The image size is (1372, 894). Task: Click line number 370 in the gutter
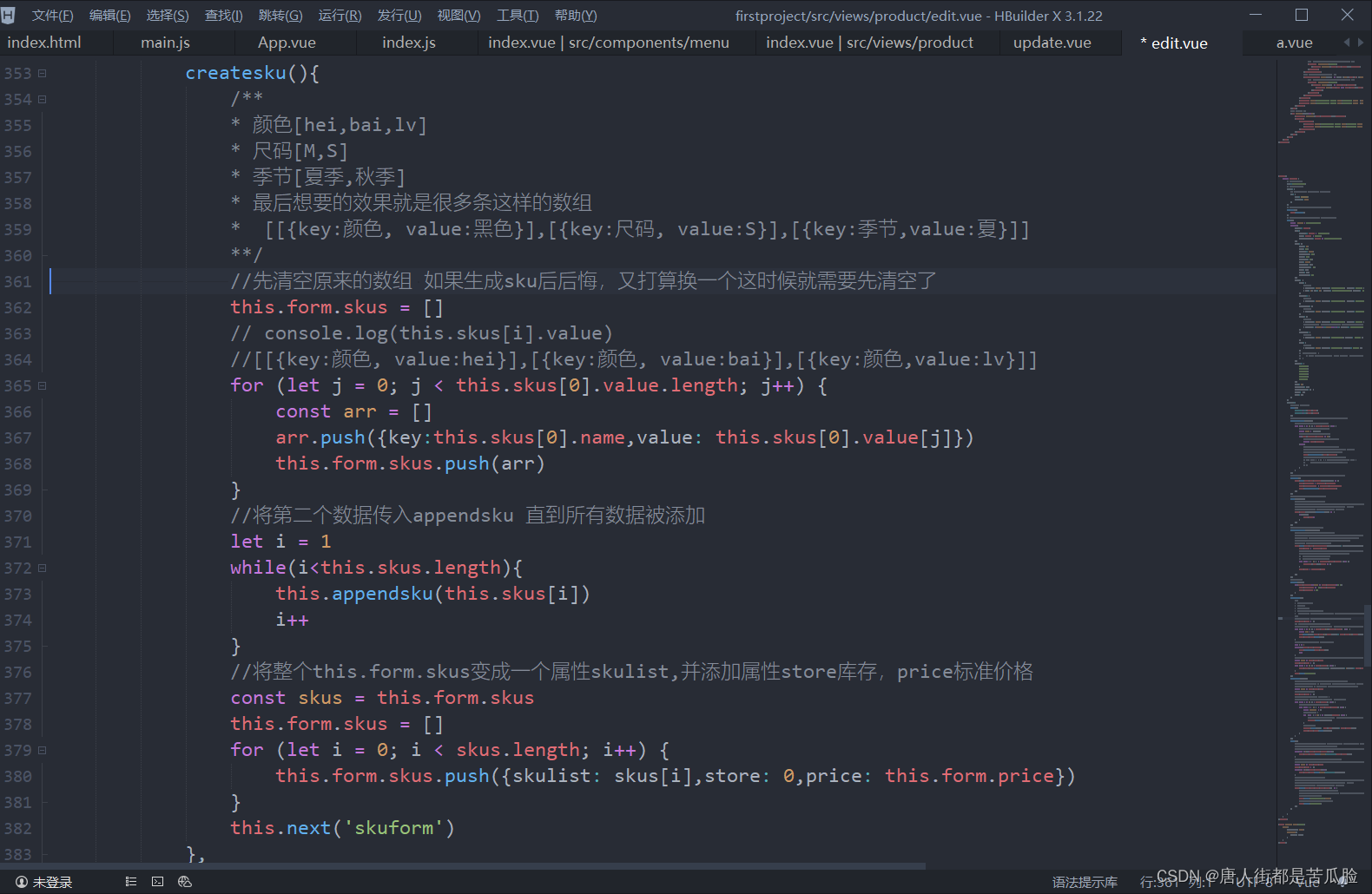coord(17,516)
